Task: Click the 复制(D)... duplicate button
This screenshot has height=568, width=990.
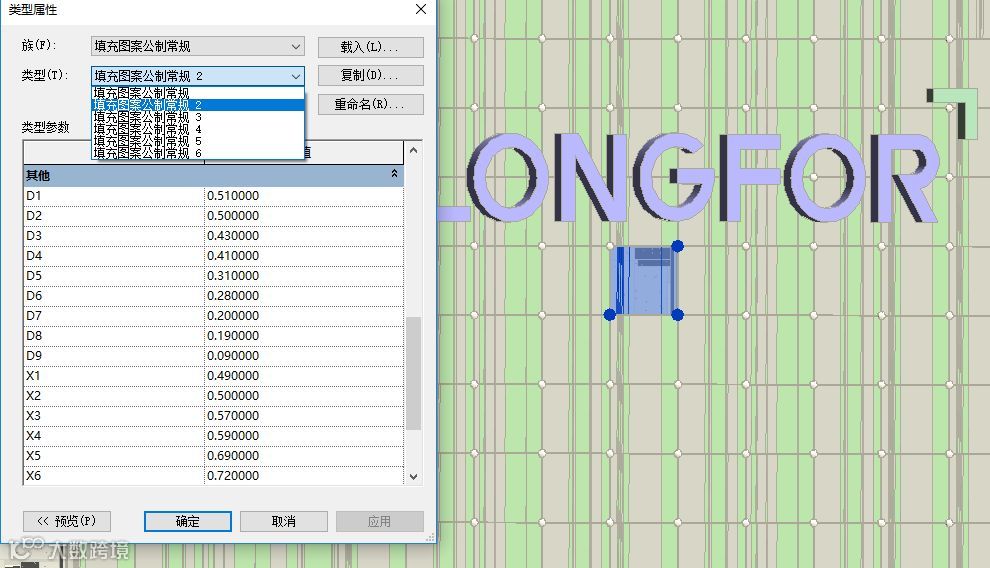Action: click(371, 75)
